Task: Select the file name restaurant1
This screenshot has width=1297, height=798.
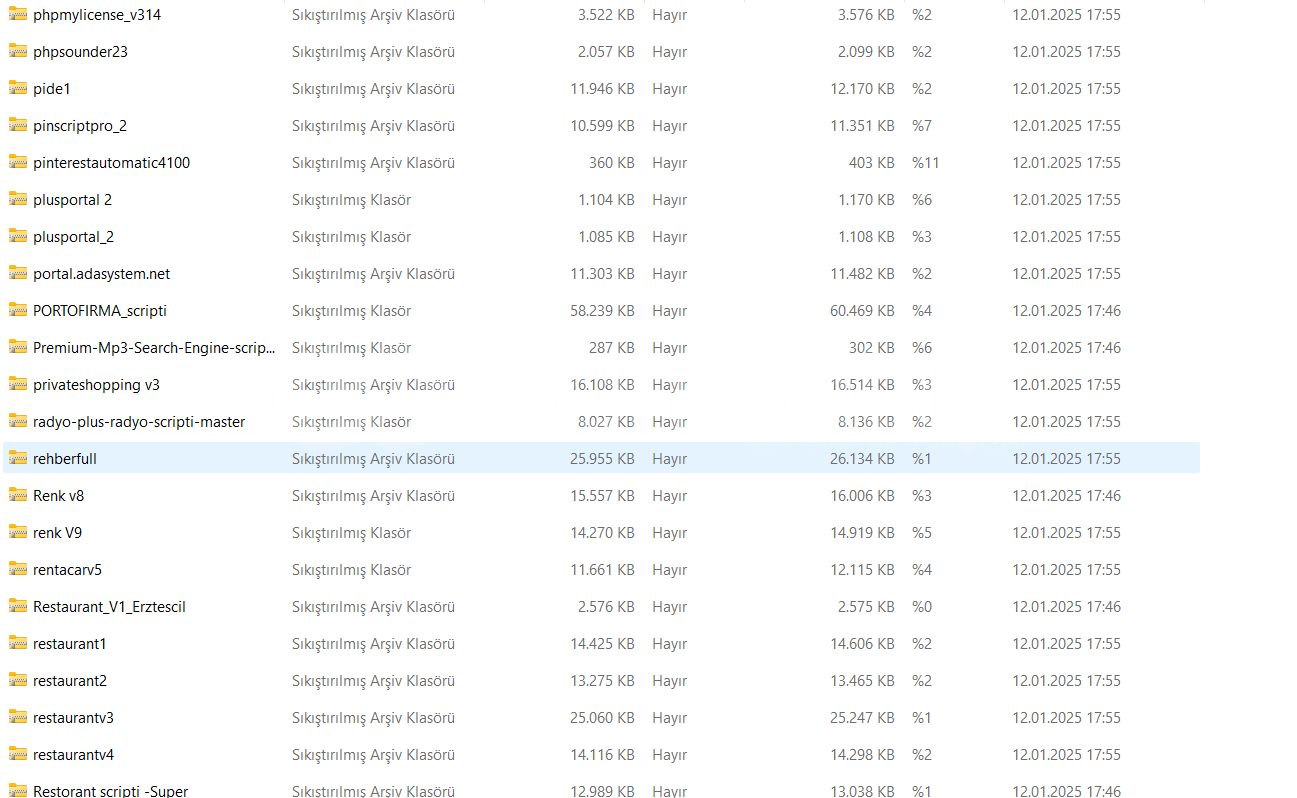Action: [70, 644]
